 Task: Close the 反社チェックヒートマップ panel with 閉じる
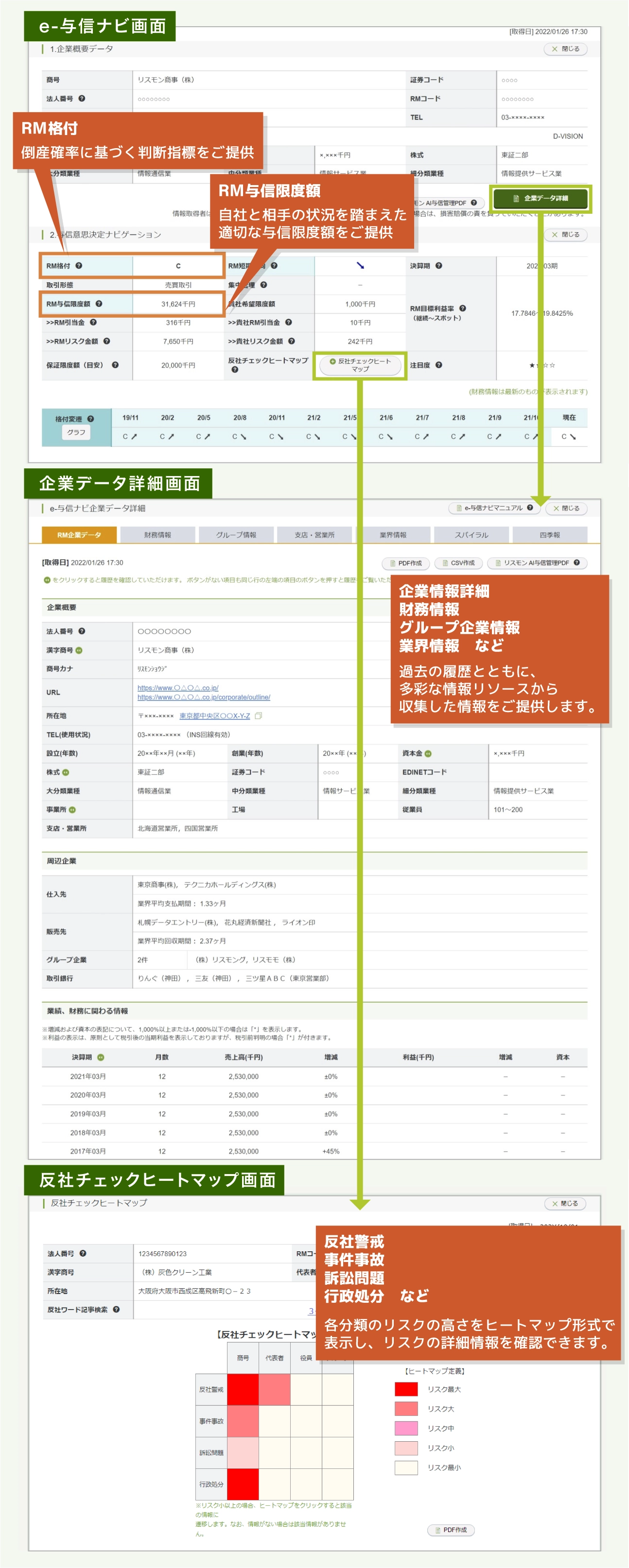click(x=564, y=1203)
